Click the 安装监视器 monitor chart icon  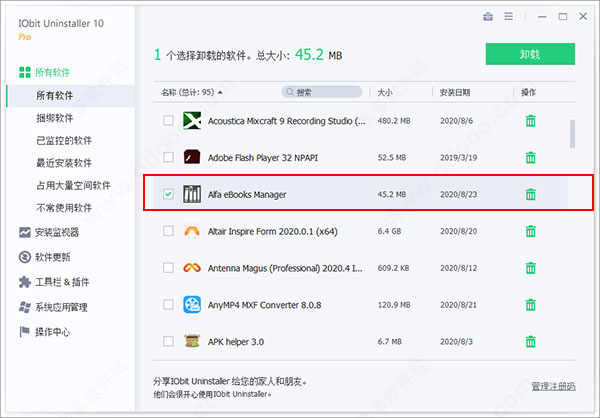coord(25,232)
